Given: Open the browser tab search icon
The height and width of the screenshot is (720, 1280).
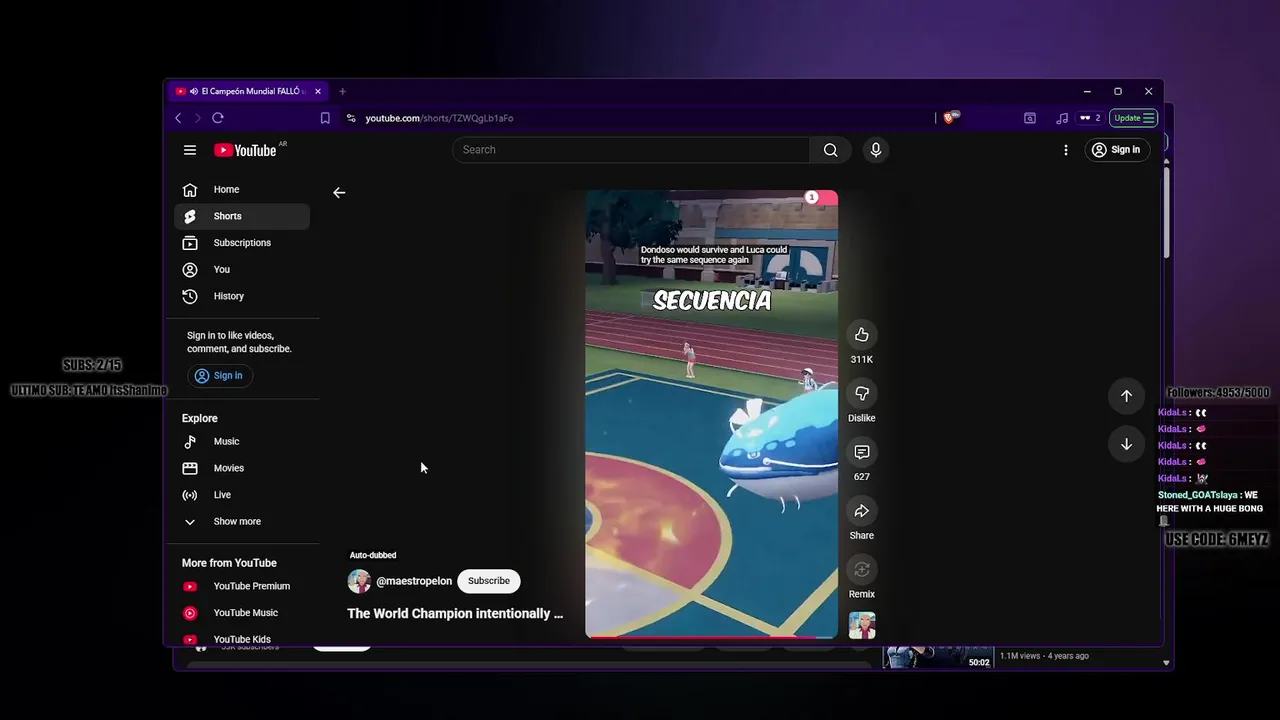Looking at the screenshot, I should point(1030,118).
